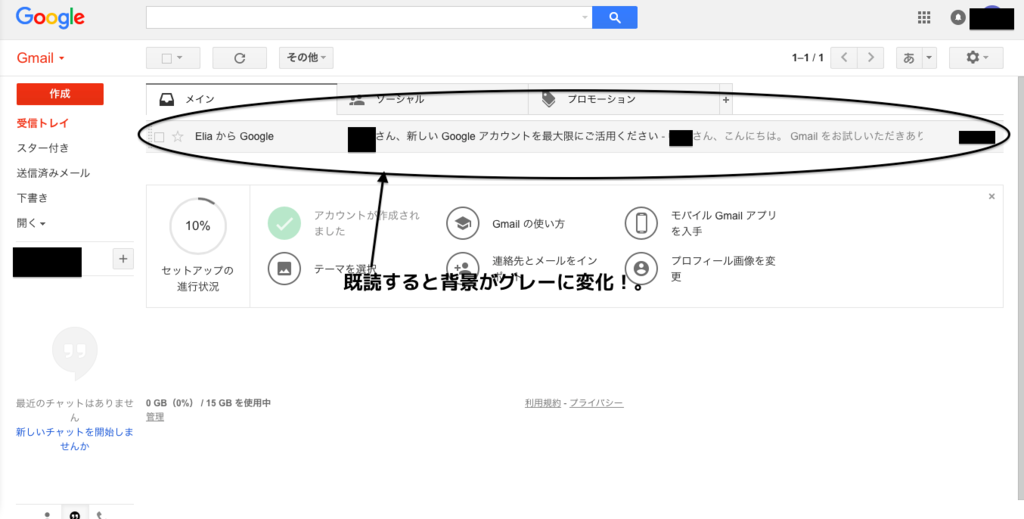This screenshot has height=519, width=1024.
Task: Open the Gmail の使い方 graduation cap icon
Action: (463, 223)
